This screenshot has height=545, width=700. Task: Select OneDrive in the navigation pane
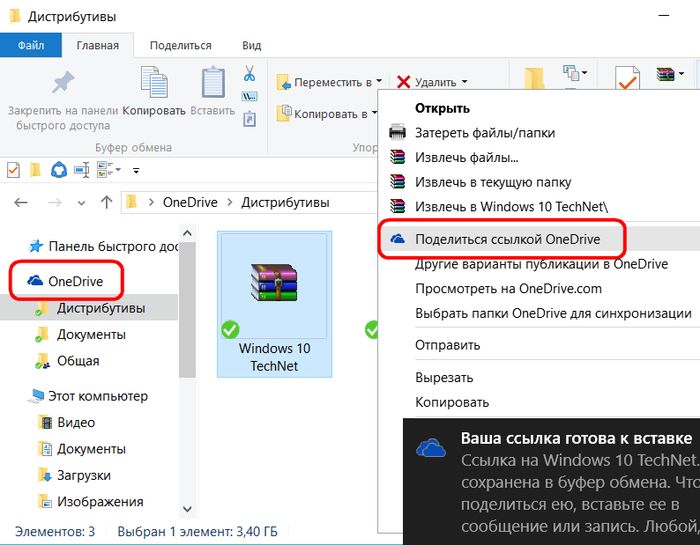(x=65, y=281)
